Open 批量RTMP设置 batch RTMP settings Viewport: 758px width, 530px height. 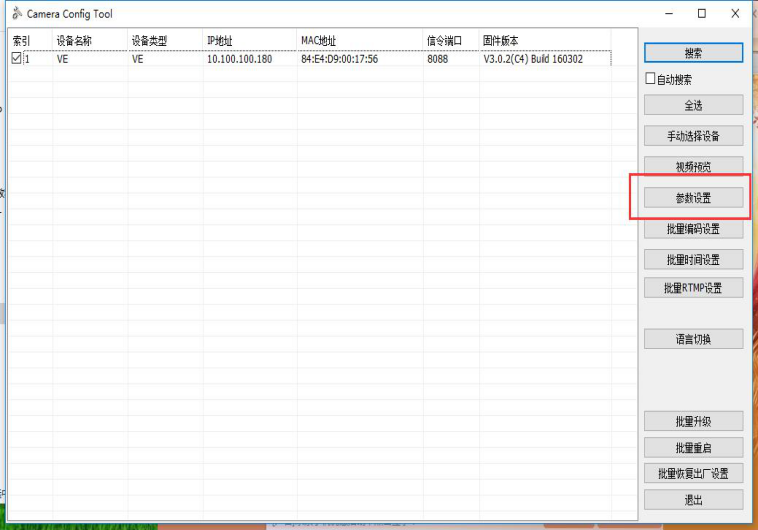coord(693,288)
